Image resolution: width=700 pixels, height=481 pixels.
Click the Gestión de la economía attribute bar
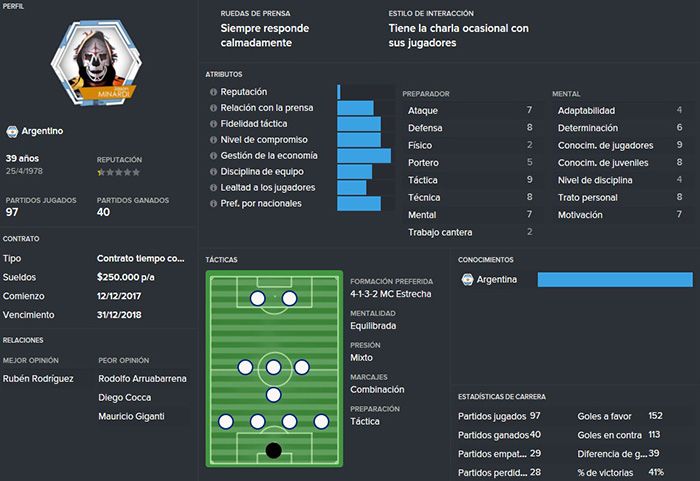coord(364,156)
